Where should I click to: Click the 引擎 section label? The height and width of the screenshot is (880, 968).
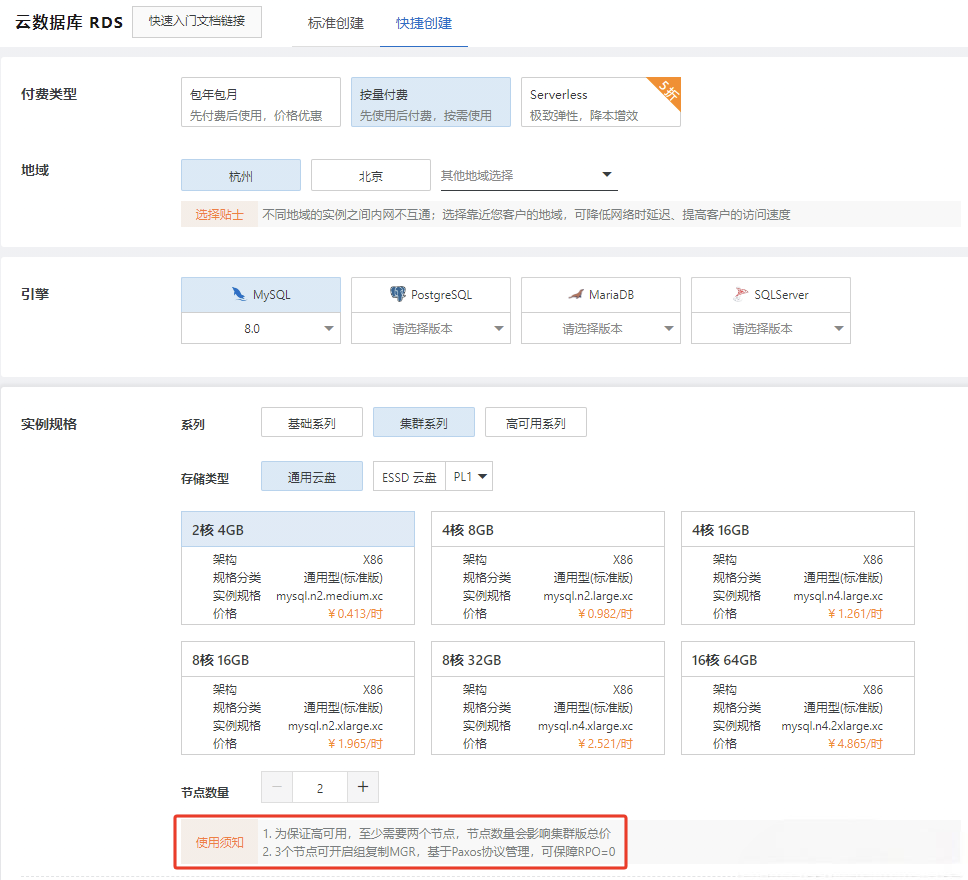coord(35,294)
